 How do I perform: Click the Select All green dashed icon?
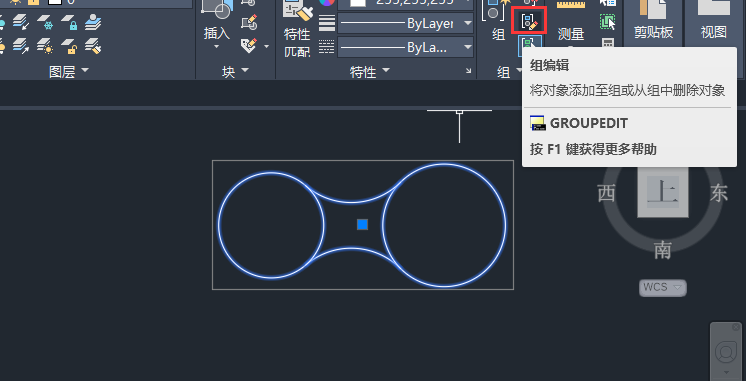tap(608, 22)
